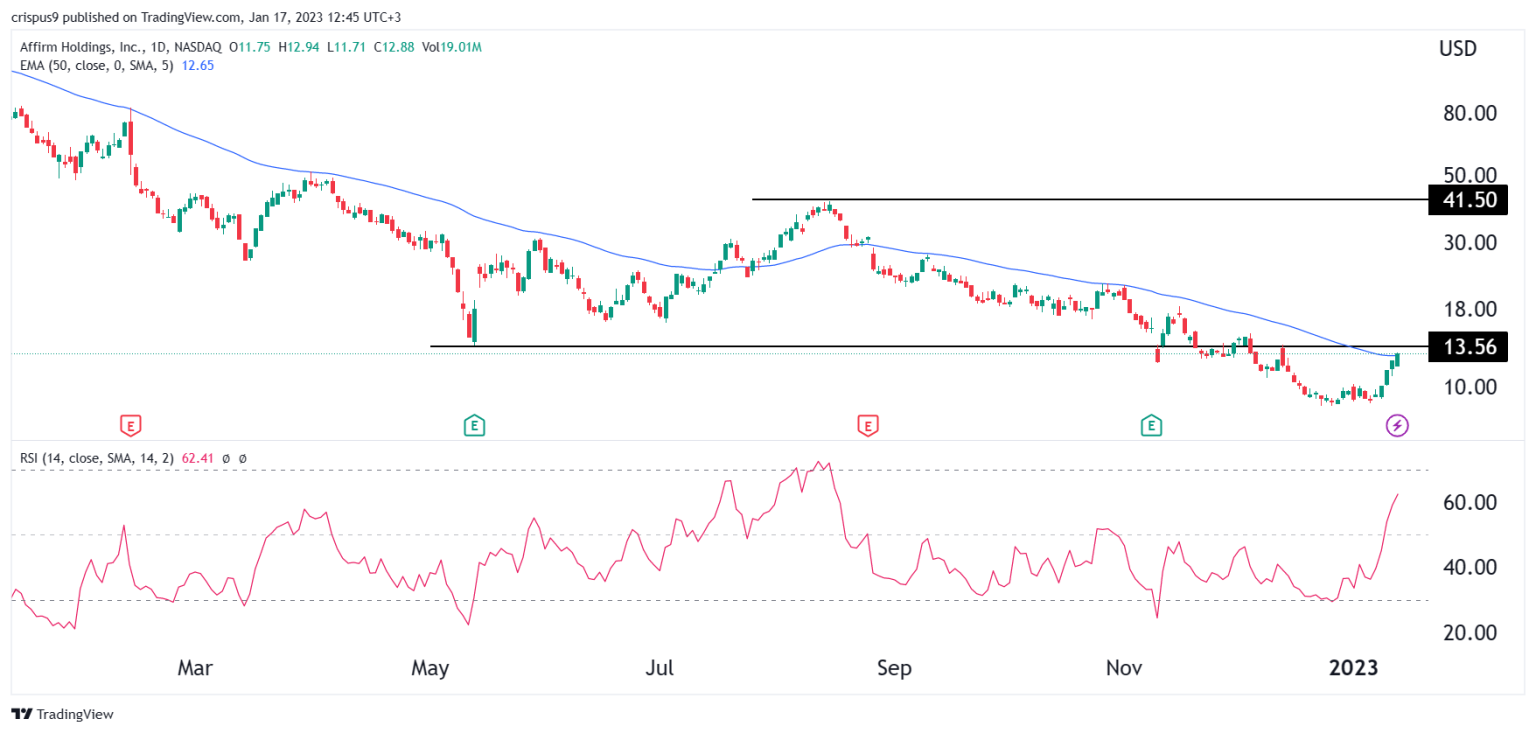Click the red earnings badge under the February candles
The image size is (1536, 733).
tap(129, 425)
